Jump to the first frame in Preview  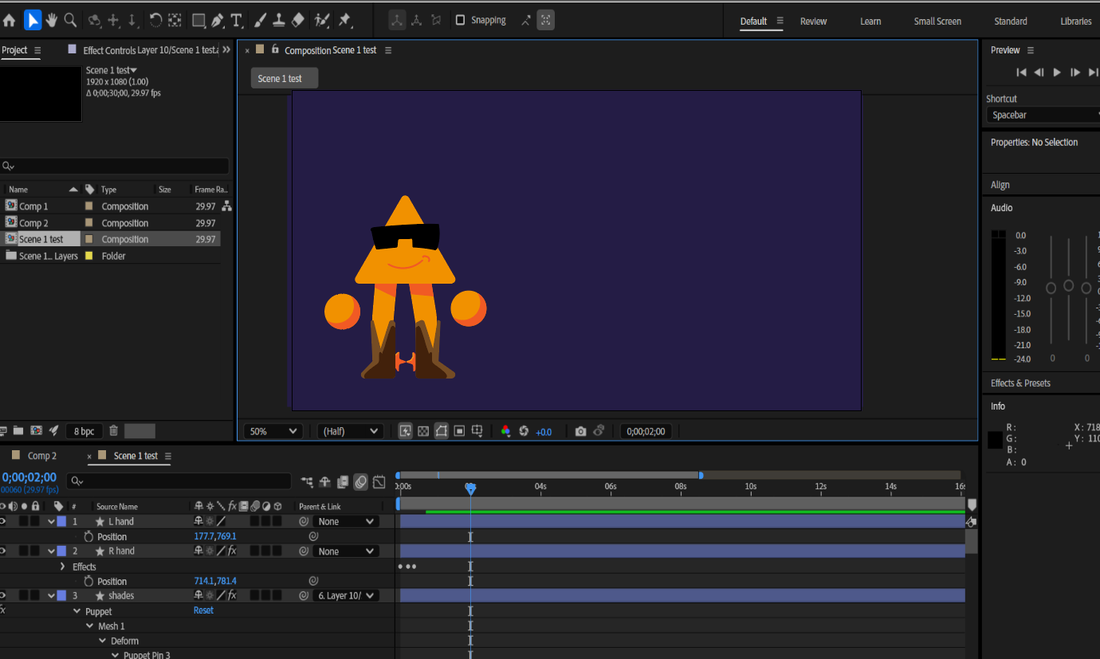[1021, 72]
